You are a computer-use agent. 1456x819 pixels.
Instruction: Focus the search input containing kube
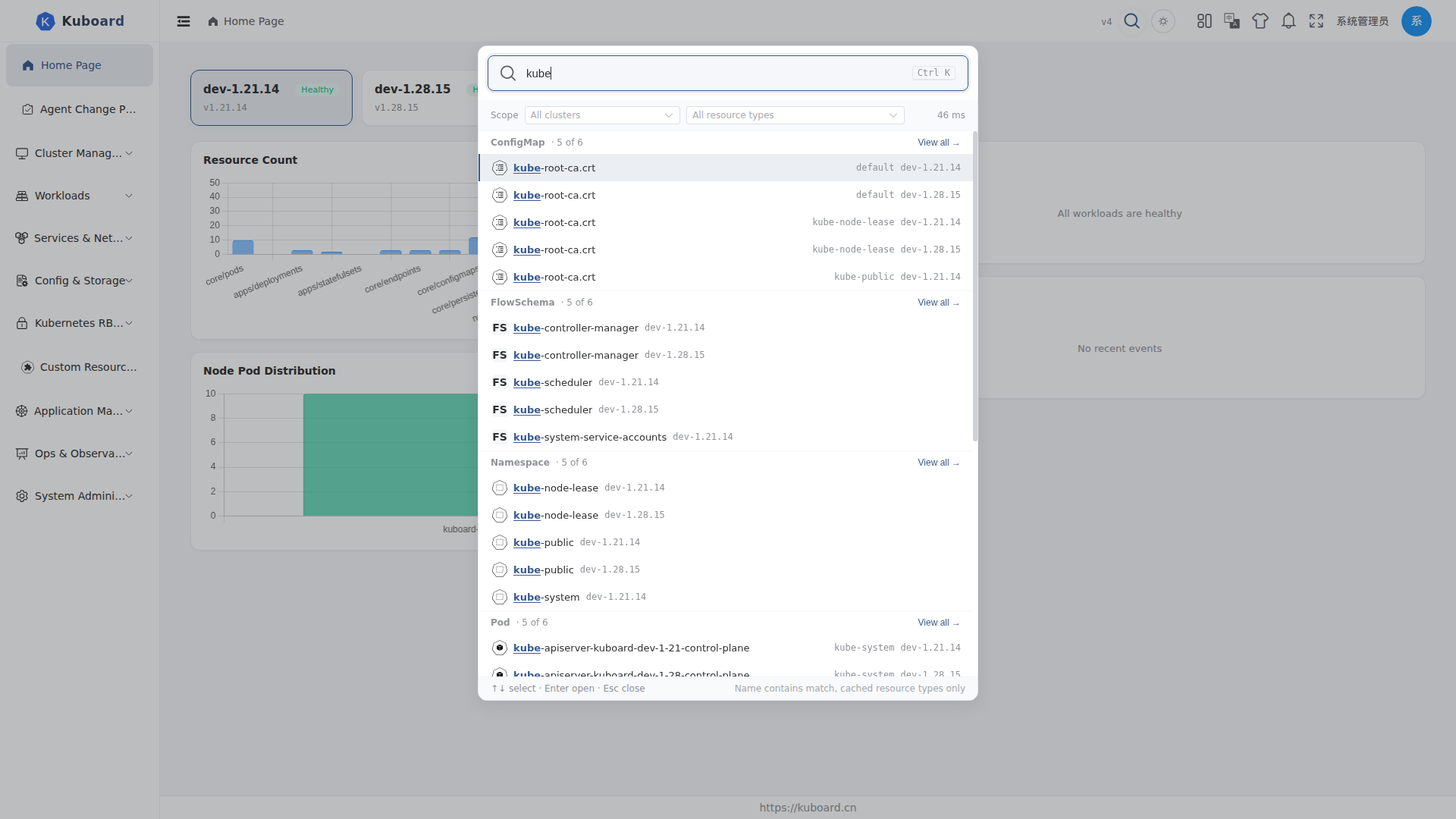[728, 74]
